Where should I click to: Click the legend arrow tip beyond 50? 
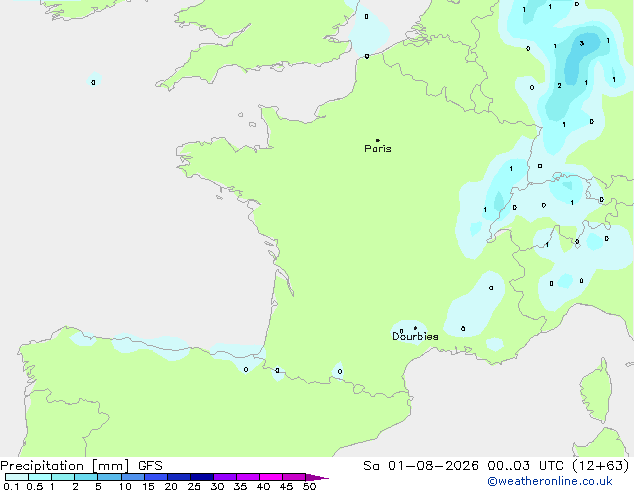pos(317,477)
